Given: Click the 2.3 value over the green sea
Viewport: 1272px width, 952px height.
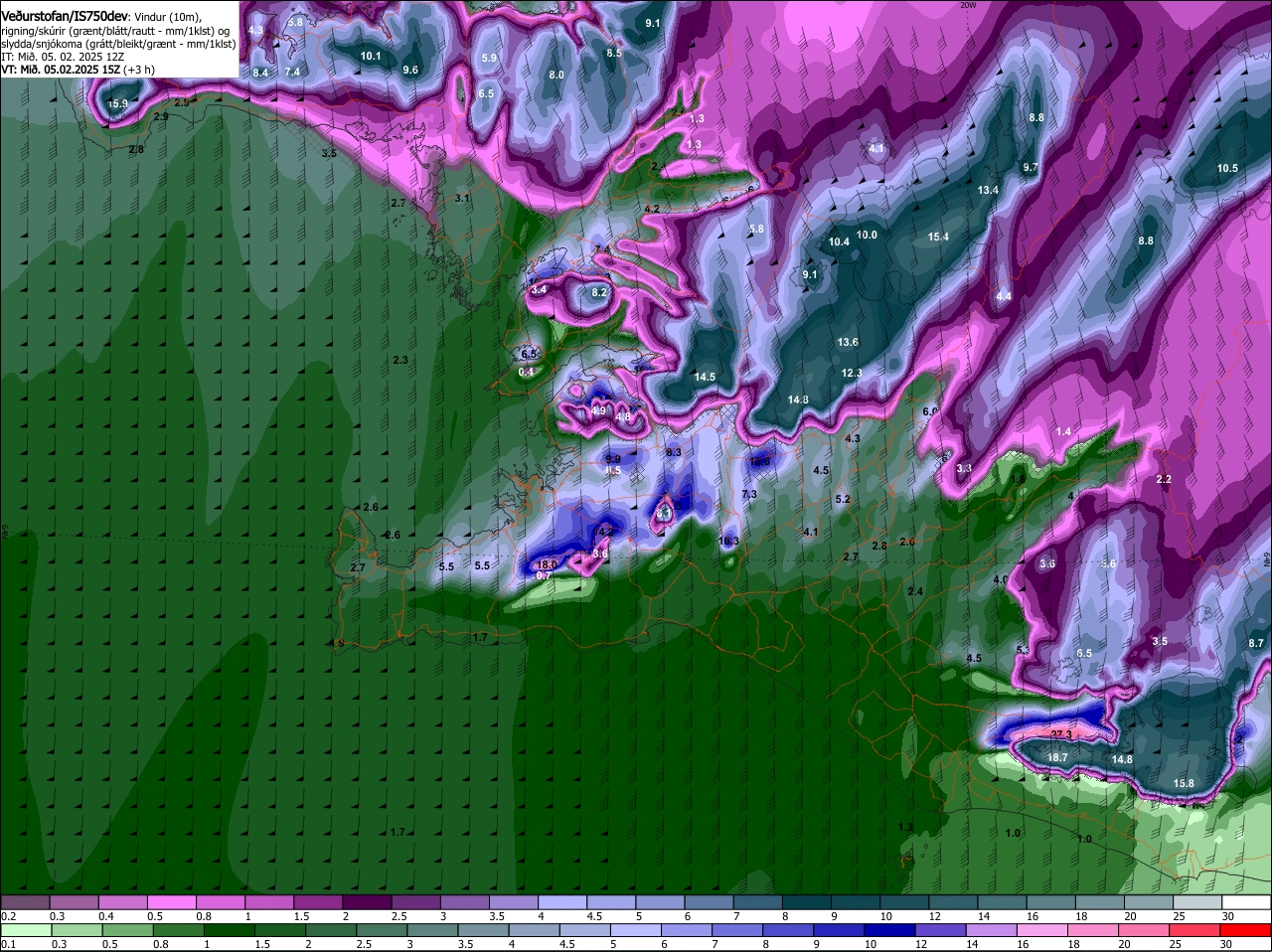Looking at the screenshot, I should tap(400, 359).
